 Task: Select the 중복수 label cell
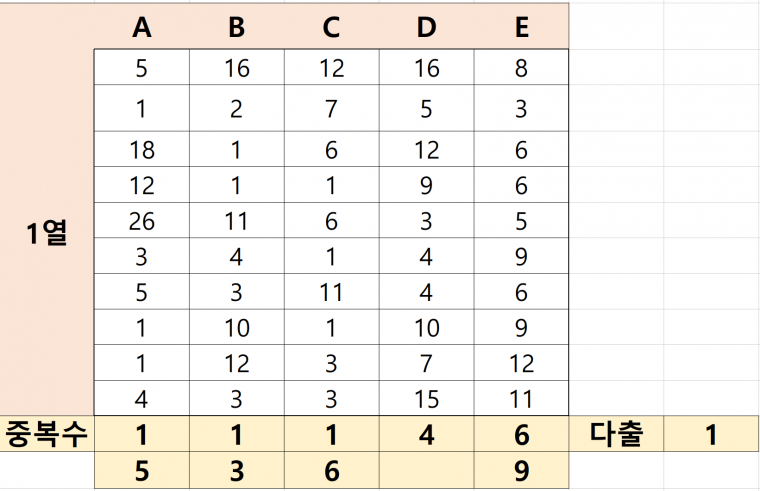pos(47,433)
